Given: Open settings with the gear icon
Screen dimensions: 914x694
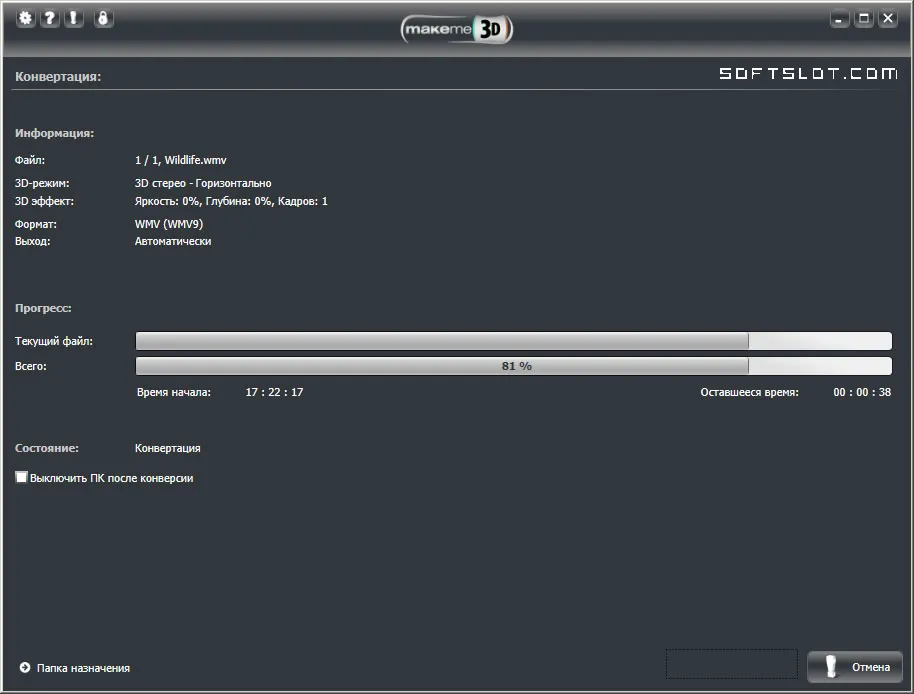Looking at the screenshot, I should tap(25, 18).
